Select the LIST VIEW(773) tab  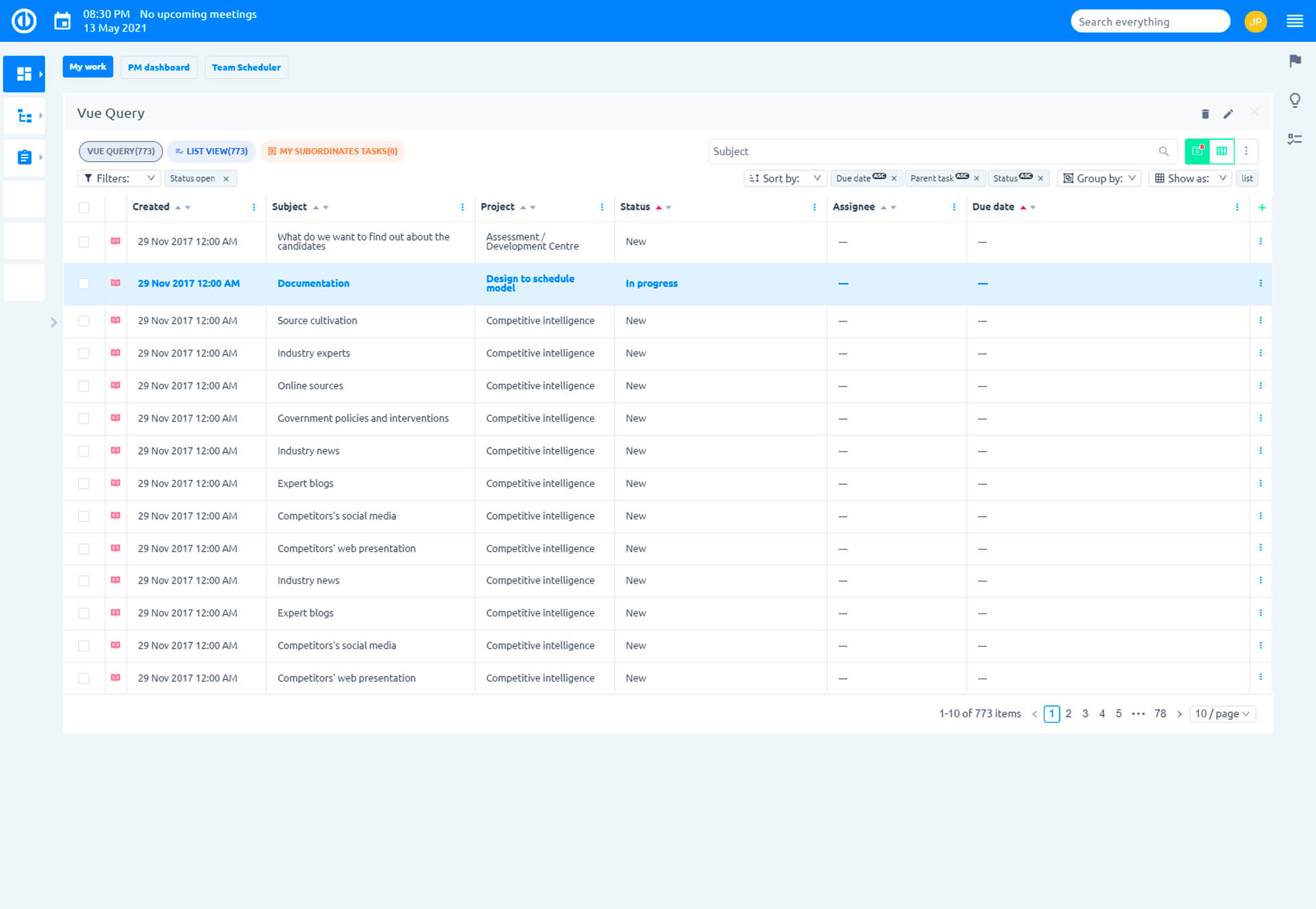pos(211,151)
